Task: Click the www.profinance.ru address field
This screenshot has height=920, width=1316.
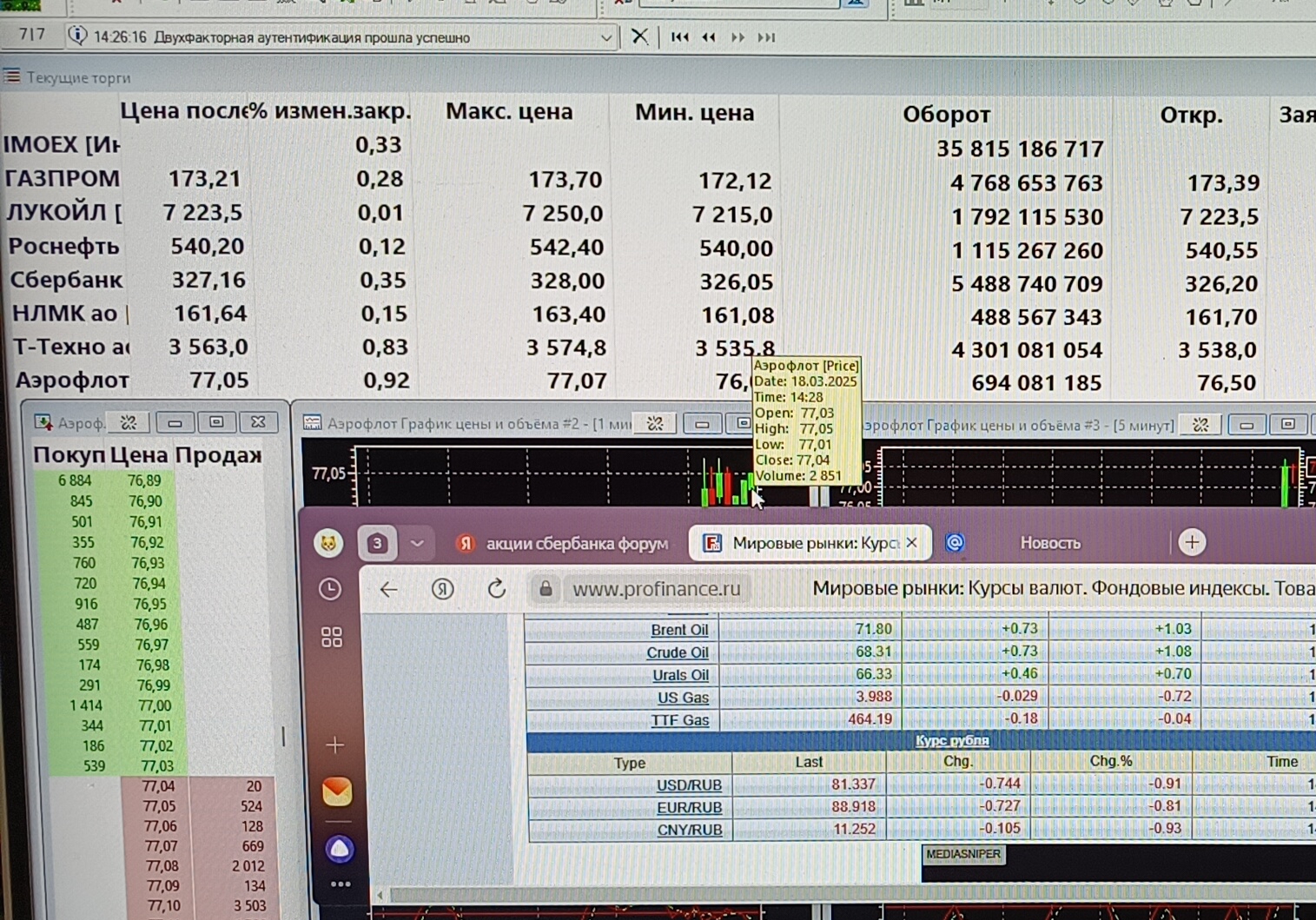Action: pos(657,589)
